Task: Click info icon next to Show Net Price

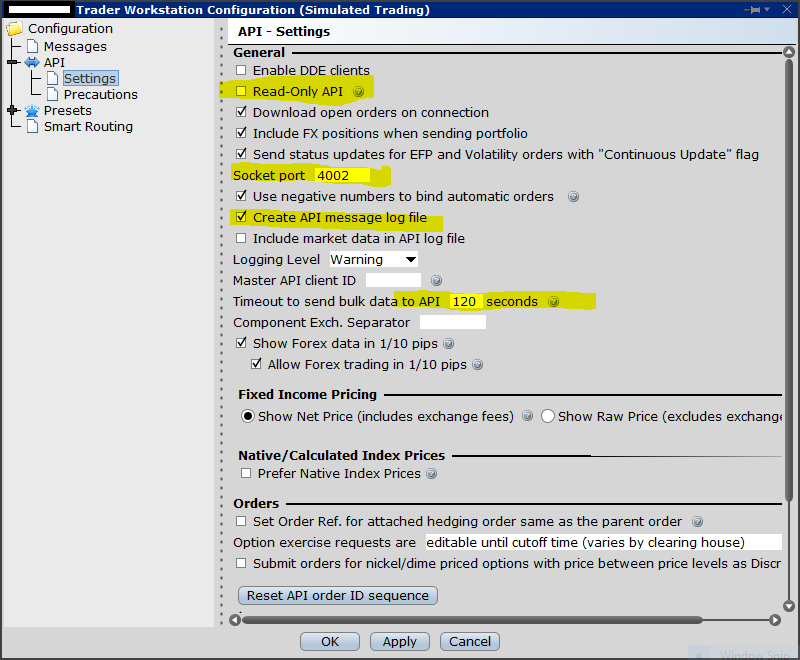Action: pyautogui.click(x=528, y=416)
